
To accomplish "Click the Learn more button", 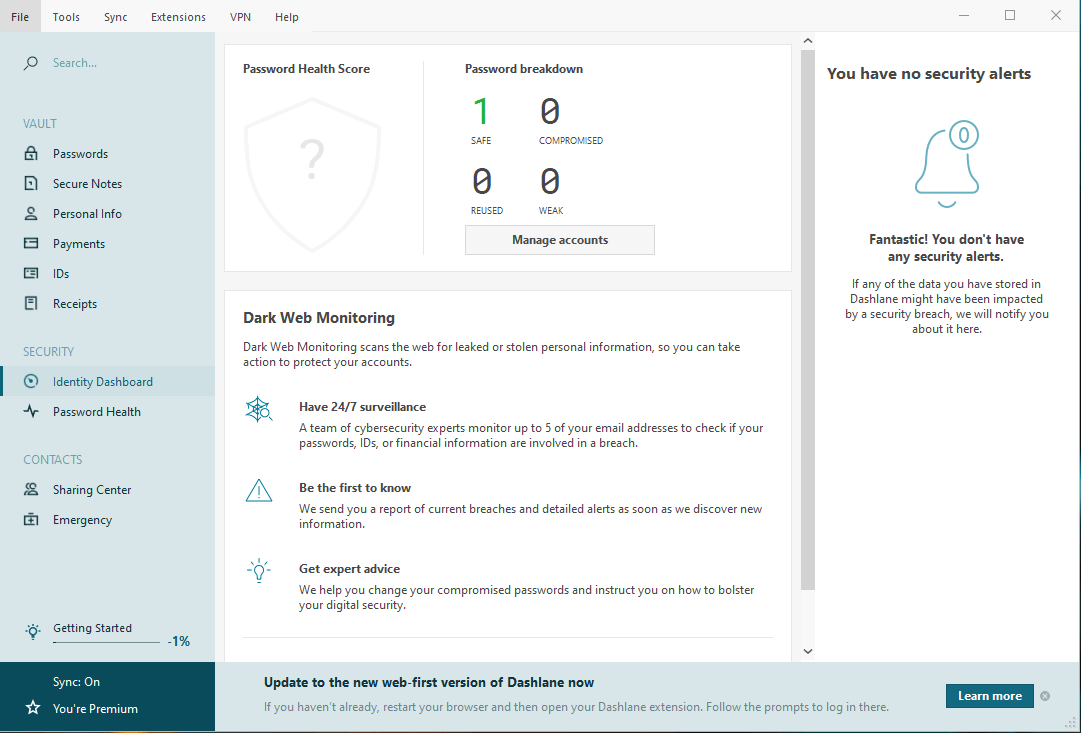I will [989, 696].
